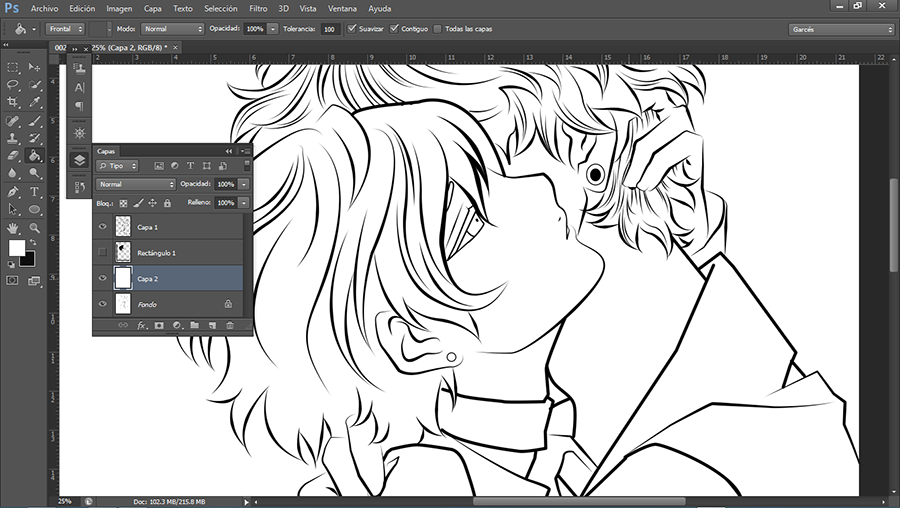
Task: Select the Paint Bucket tool
Action: [34, 156]
